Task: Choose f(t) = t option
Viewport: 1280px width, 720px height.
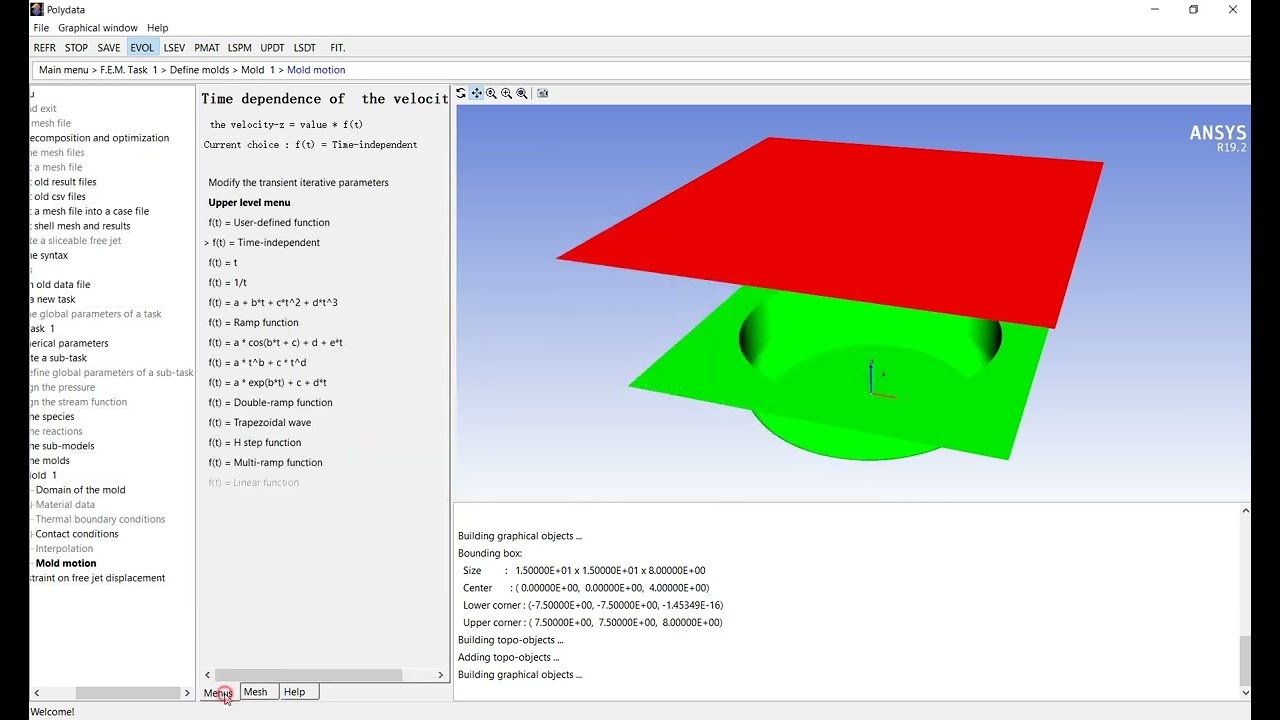Action: point(223,263)
